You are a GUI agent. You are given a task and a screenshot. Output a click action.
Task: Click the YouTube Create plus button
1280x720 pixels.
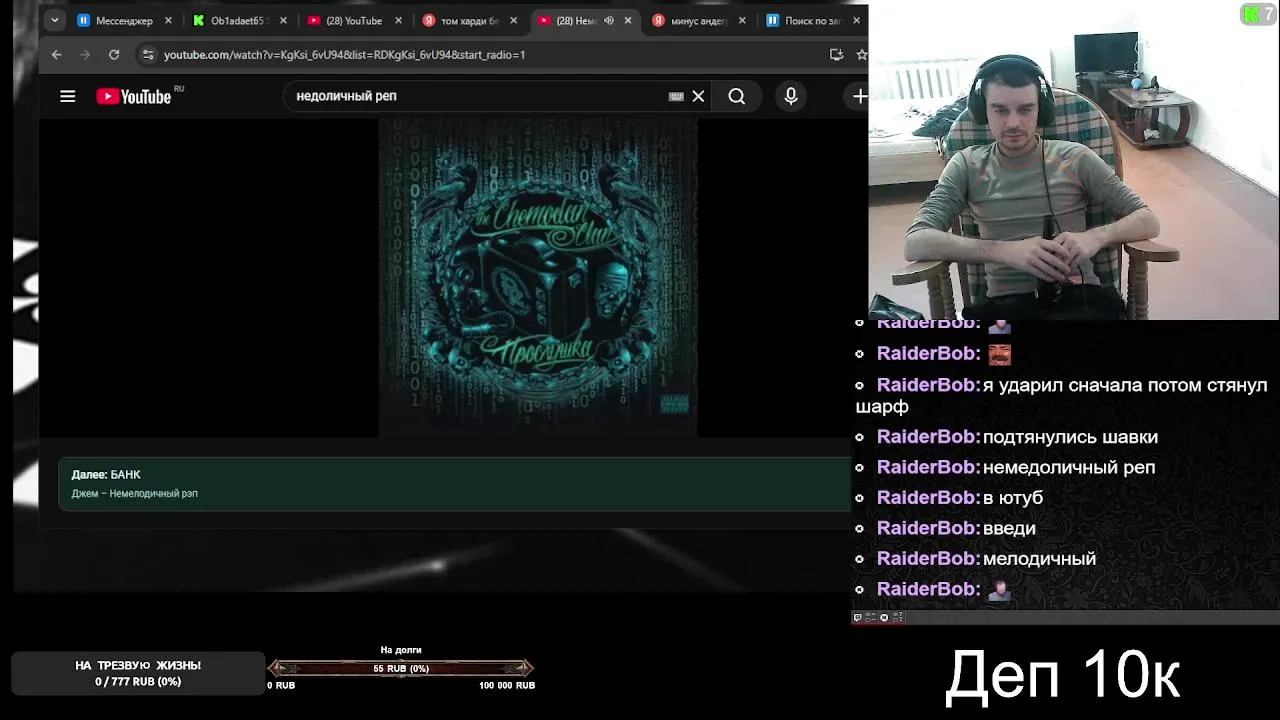[x=859, y=96]
